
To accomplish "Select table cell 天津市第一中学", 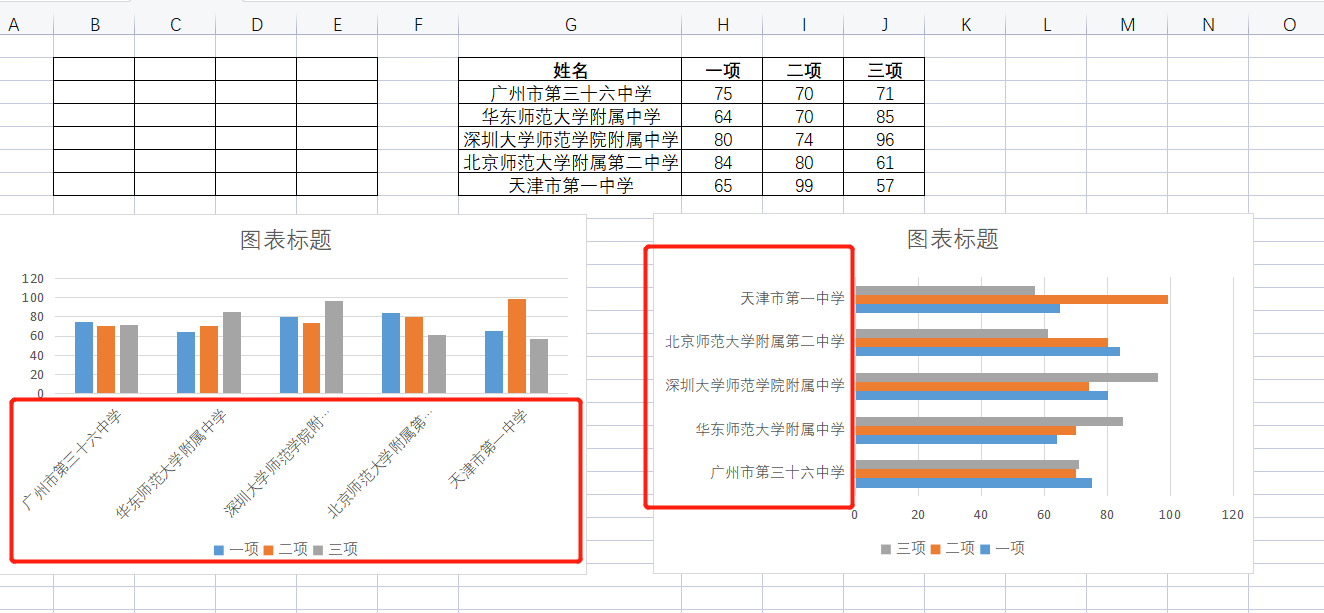I will point(570,185).
